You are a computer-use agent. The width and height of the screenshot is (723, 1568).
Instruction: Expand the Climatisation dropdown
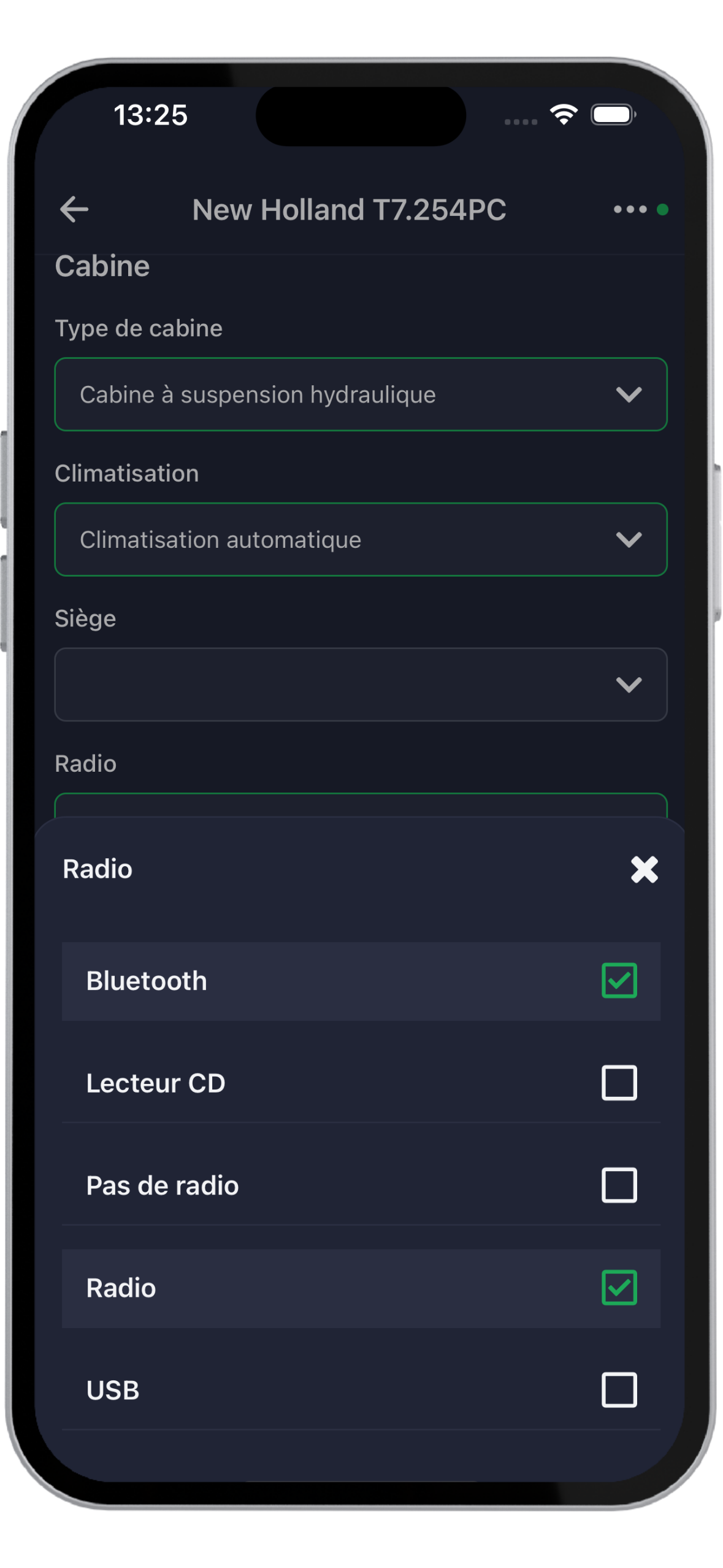click(x=361, y=540)
